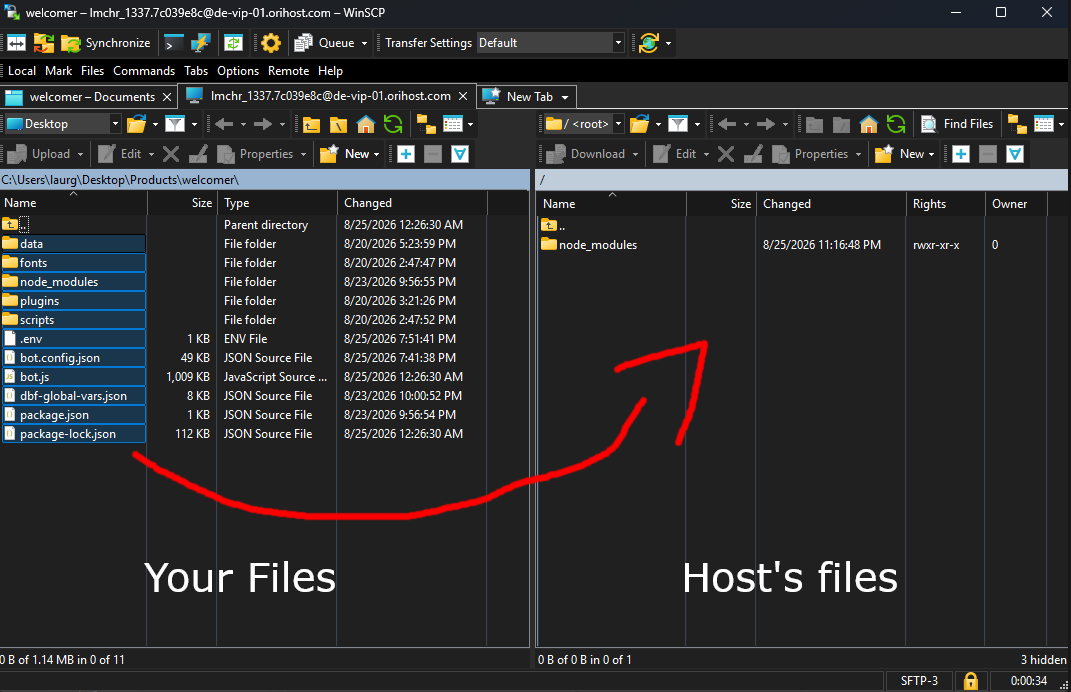Click remote panel back arrow
The width and height of the screenshot is (1071, 692).
pyautogui.click(x=727, y=124)
